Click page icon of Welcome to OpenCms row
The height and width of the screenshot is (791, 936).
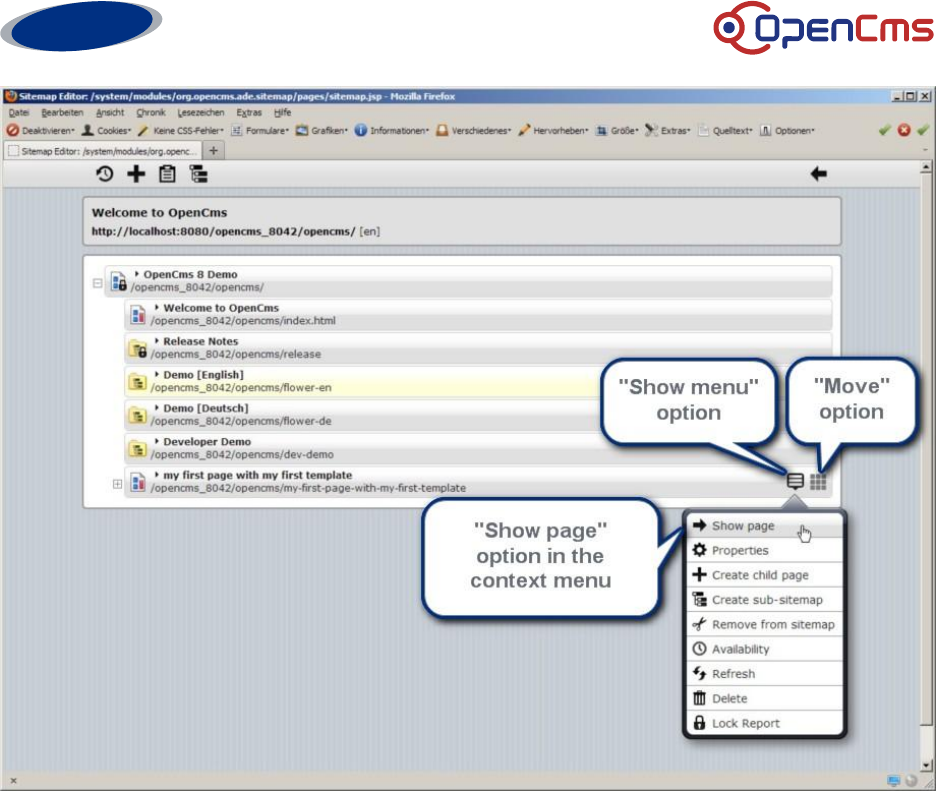tap(138, 315)
